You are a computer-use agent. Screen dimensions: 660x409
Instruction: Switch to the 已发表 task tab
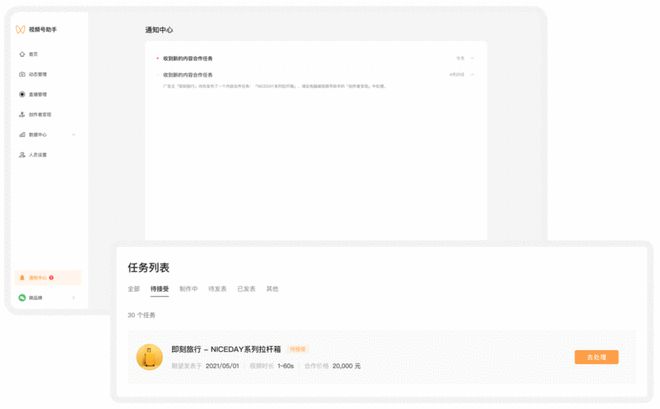(x=246, y=289)
